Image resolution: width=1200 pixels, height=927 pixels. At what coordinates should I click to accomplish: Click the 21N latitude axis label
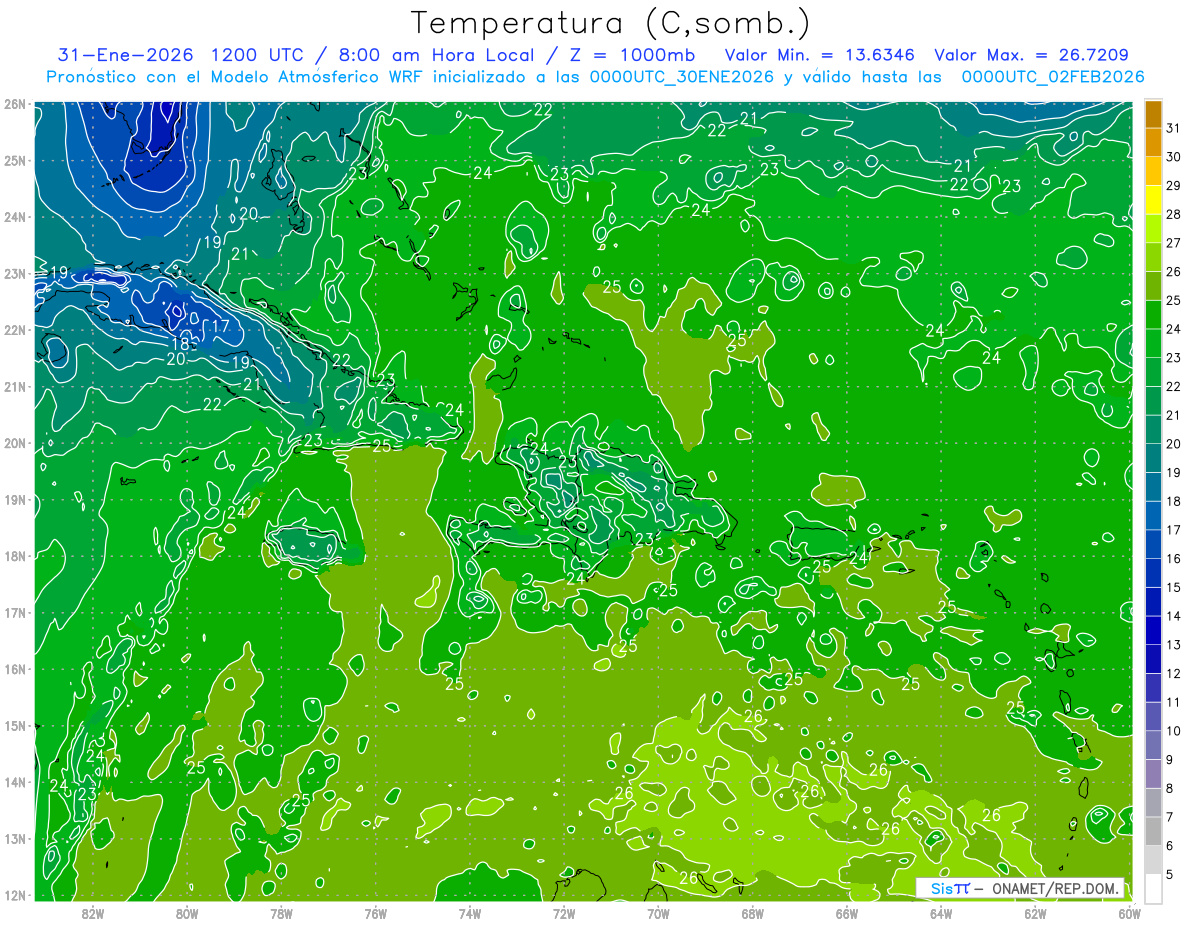pos(14,386)
